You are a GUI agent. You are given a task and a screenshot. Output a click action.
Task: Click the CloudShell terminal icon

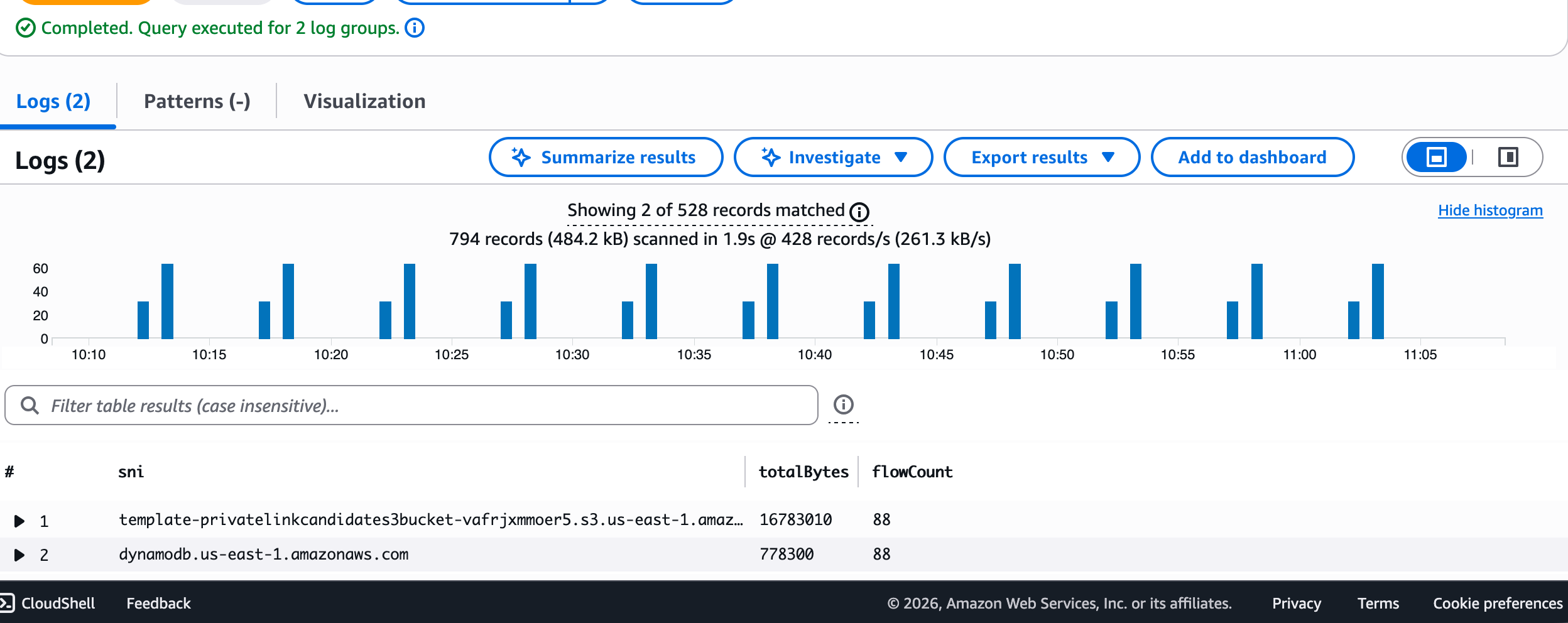[7, 604]
